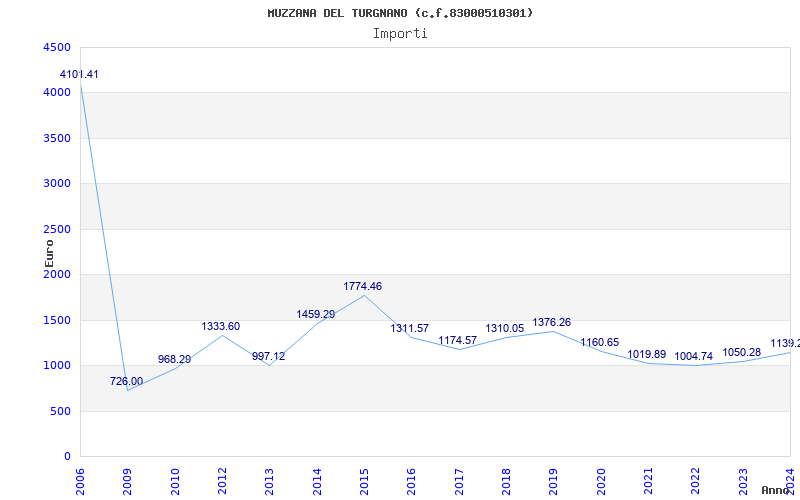Click the 2015 year tick on x-axis

[365, 479]
